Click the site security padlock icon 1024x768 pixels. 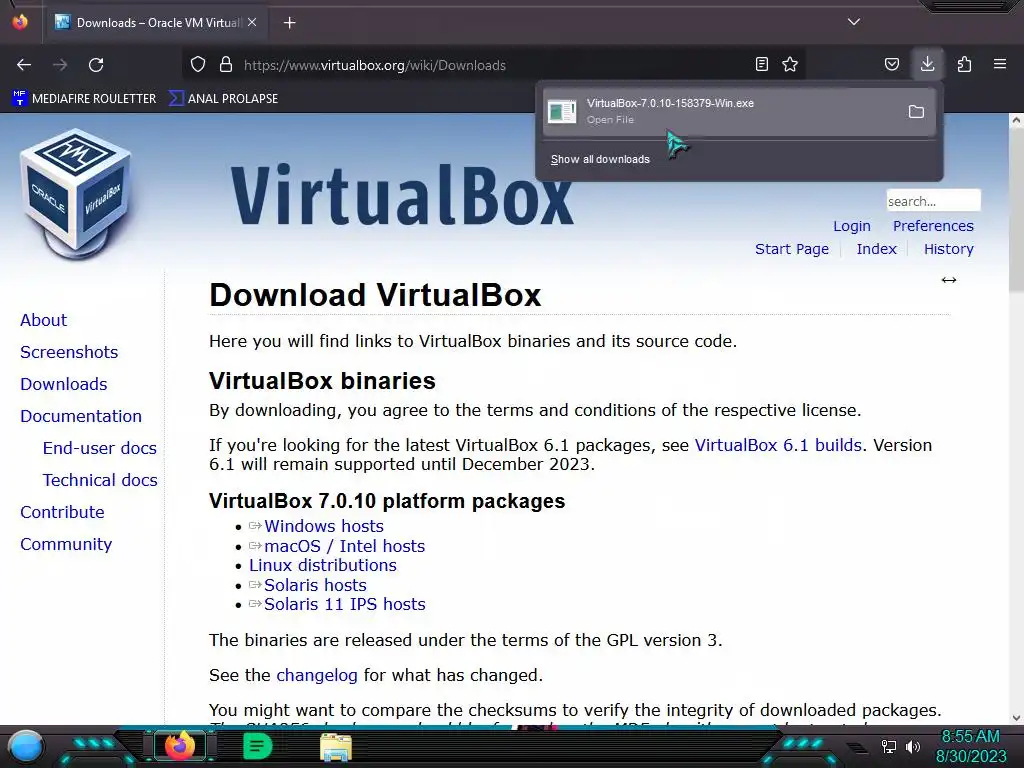[226, 65]
